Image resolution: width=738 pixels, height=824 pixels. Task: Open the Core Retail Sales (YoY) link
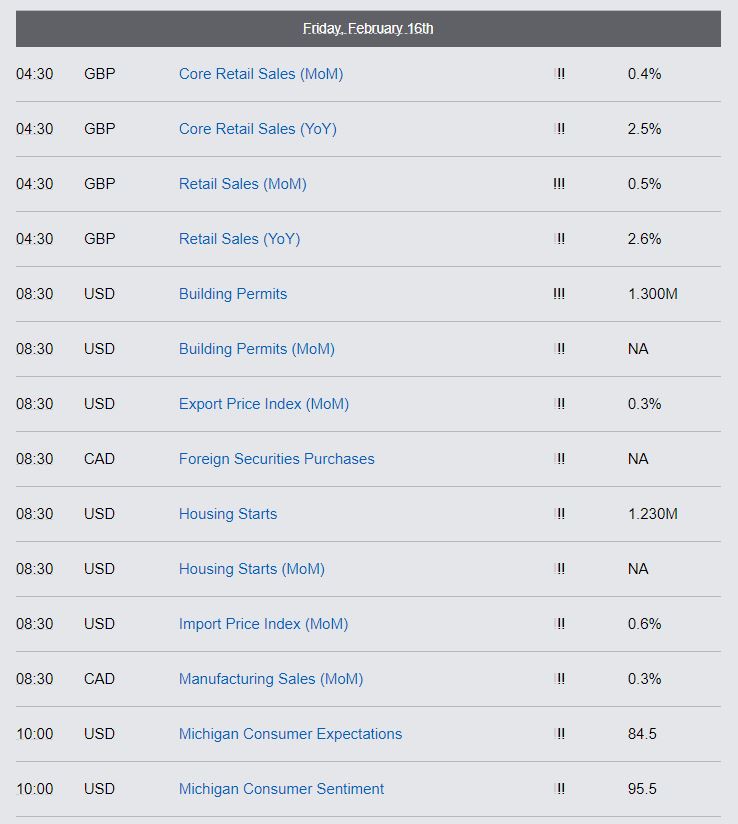(258, 129)
